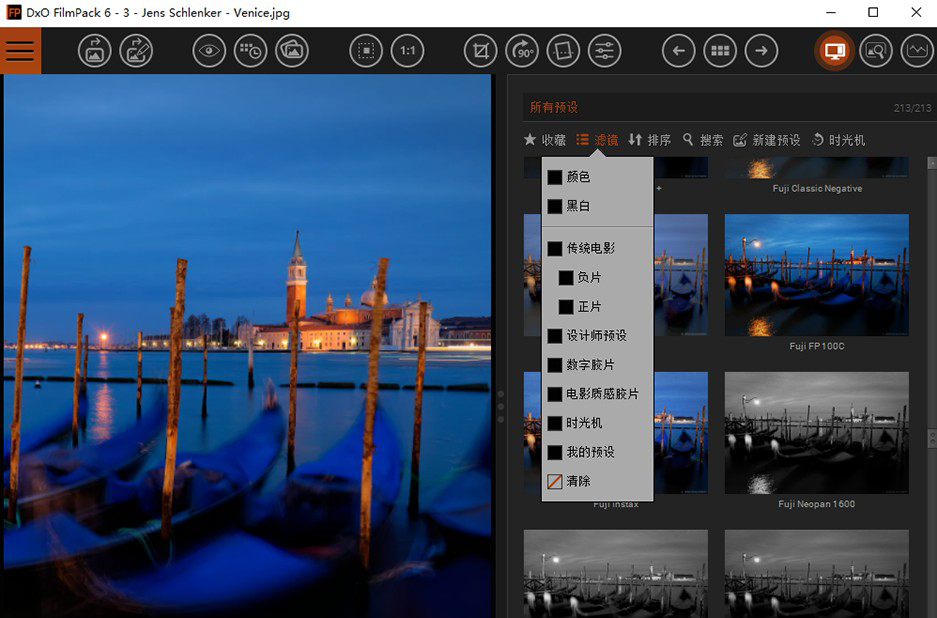
Task: Check the 时光机 checkbox in filter menu
Action: 555,423
